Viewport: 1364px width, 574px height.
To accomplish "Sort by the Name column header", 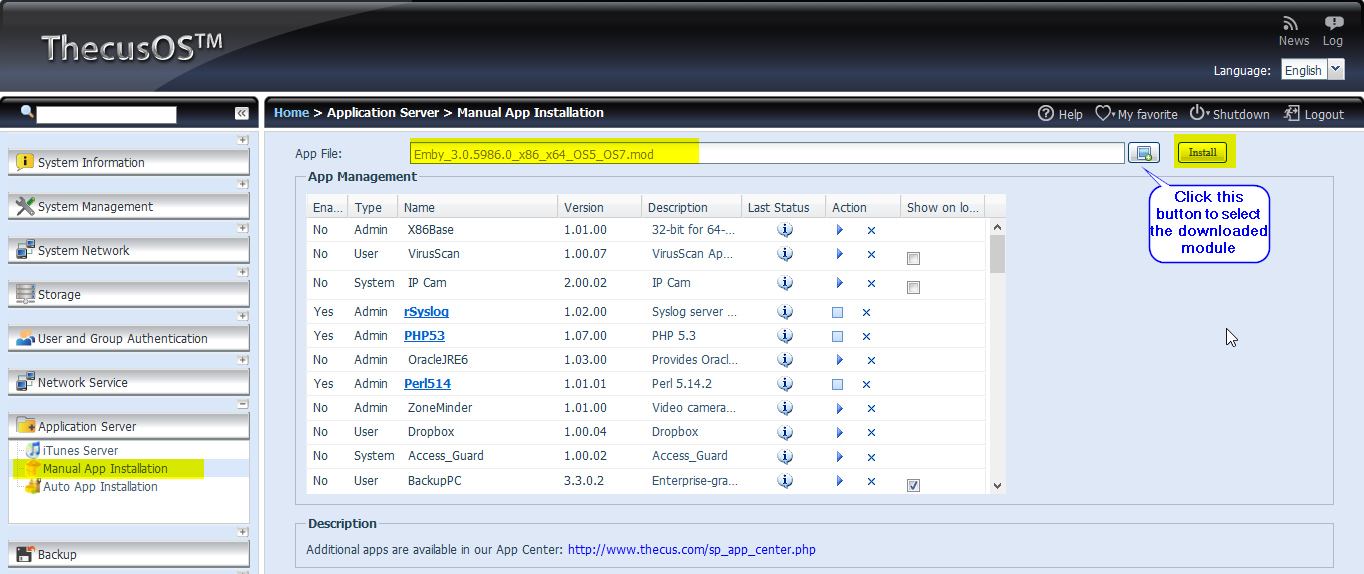I will click(x=477, y=207).
